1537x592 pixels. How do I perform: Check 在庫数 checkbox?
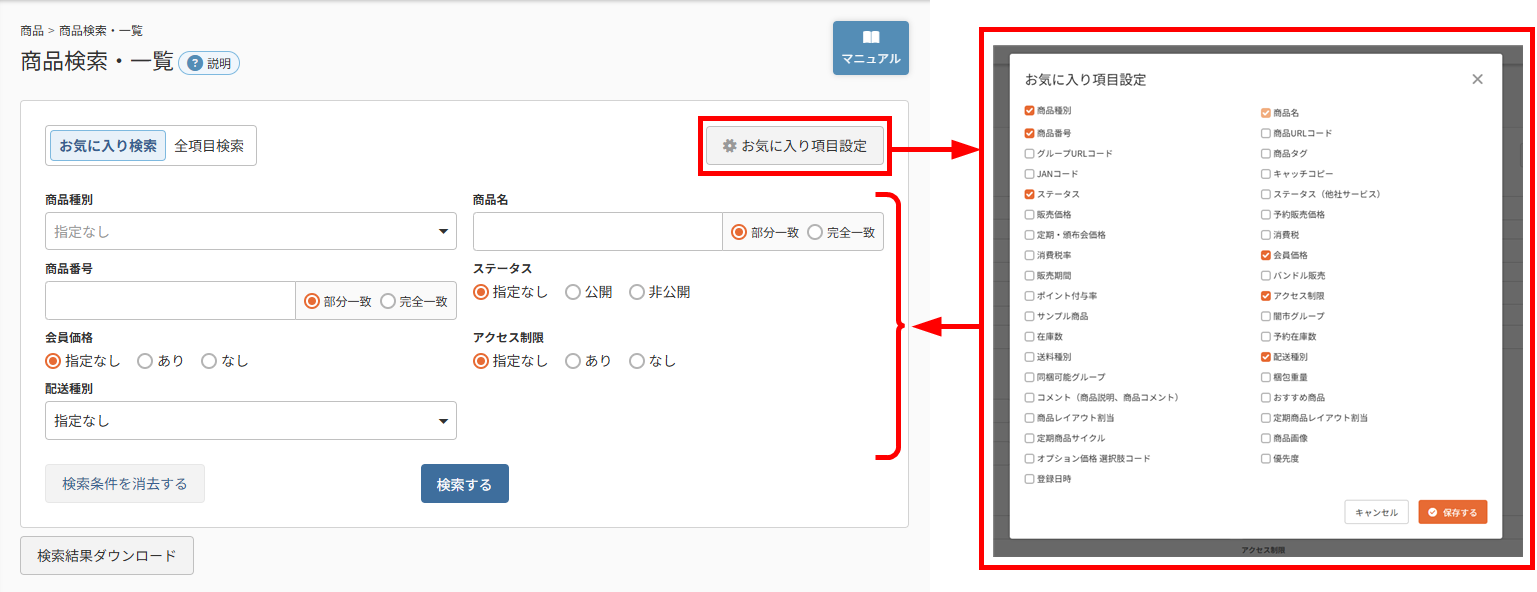pyautogui.click(x=1030, y=336)
